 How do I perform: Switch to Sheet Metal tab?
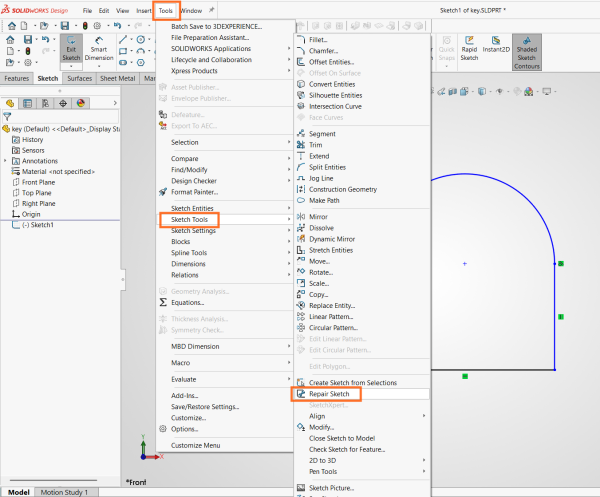(x=117, y=78)
